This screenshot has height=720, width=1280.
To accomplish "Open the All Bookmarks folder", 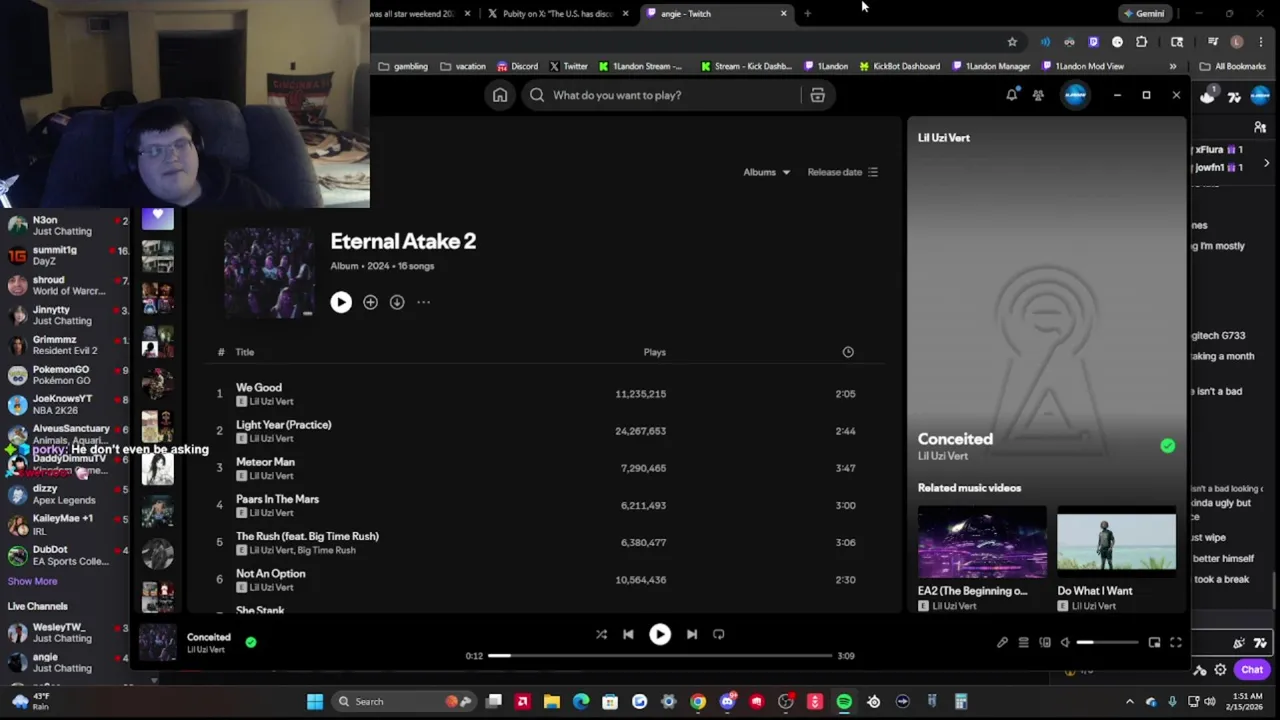I will click(1233, 66).
